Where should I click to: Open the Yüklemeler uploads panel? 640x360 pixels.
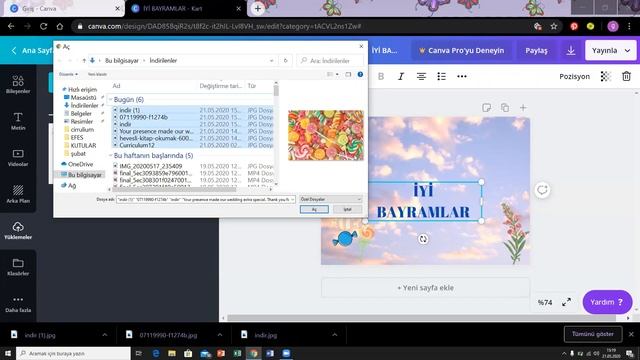click(18, 231)
